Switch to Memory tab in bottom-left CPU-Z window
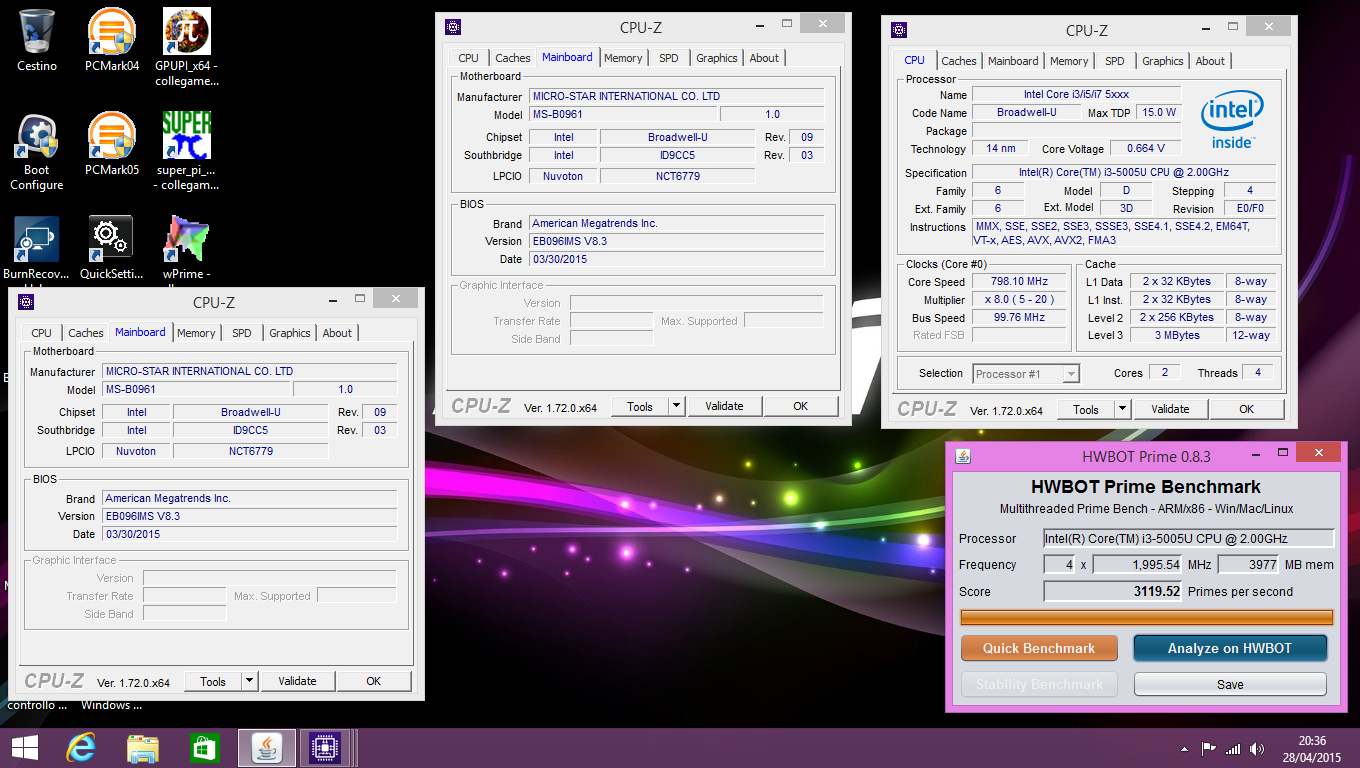This screenshot has width=1360, height=768. [x=196, y=333]
